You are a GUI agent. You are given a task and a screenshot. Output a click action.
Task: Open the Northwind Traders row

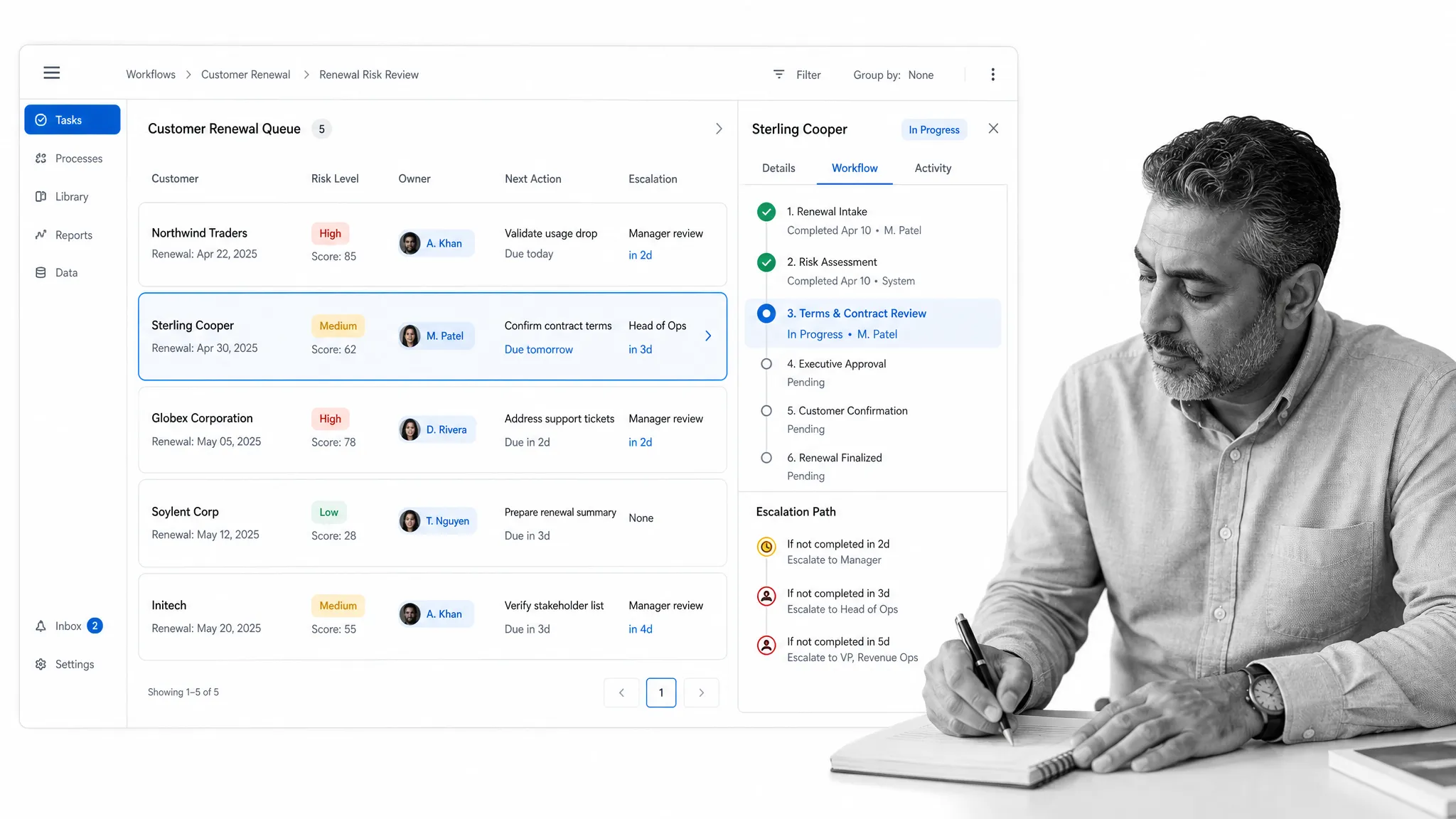432,245
